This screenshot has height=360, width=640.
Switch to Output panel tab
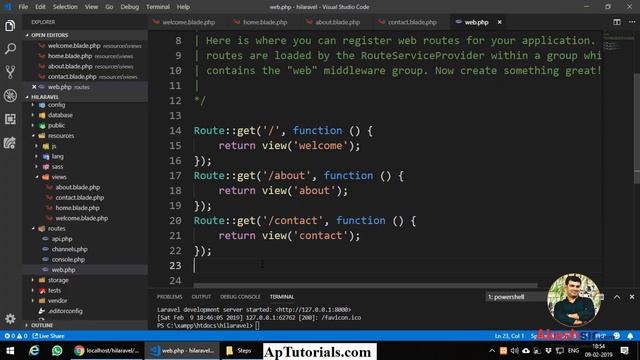(201, 297)
